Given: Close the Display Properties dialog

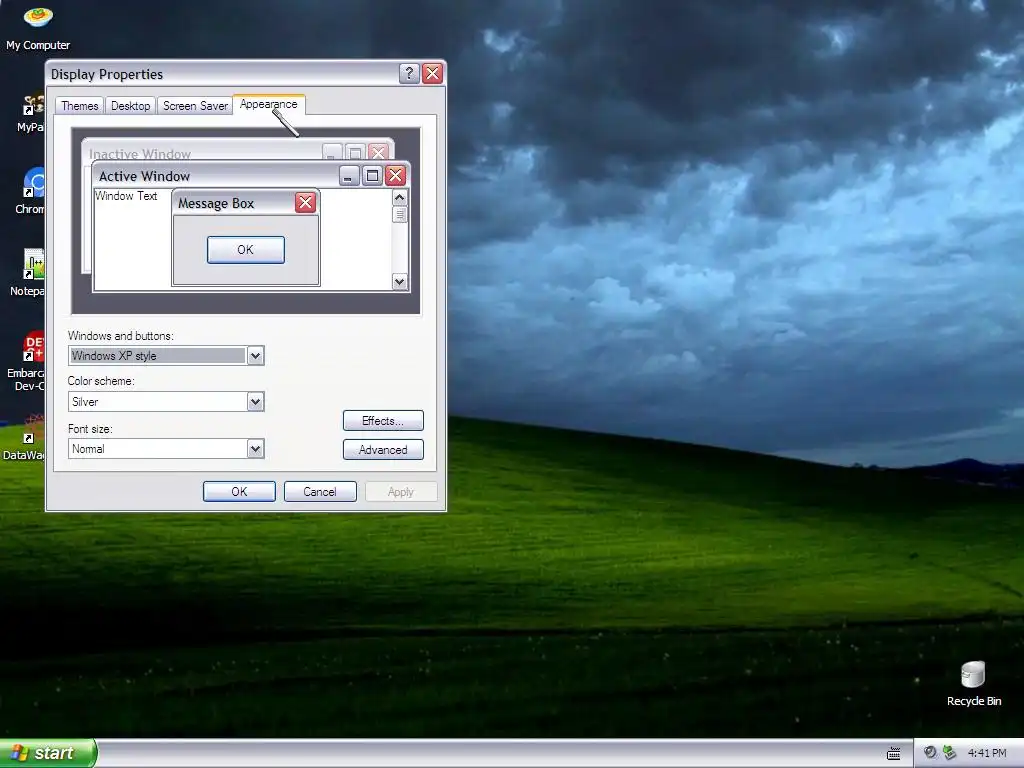Looking at the screenshot, I should click(432, 73).
